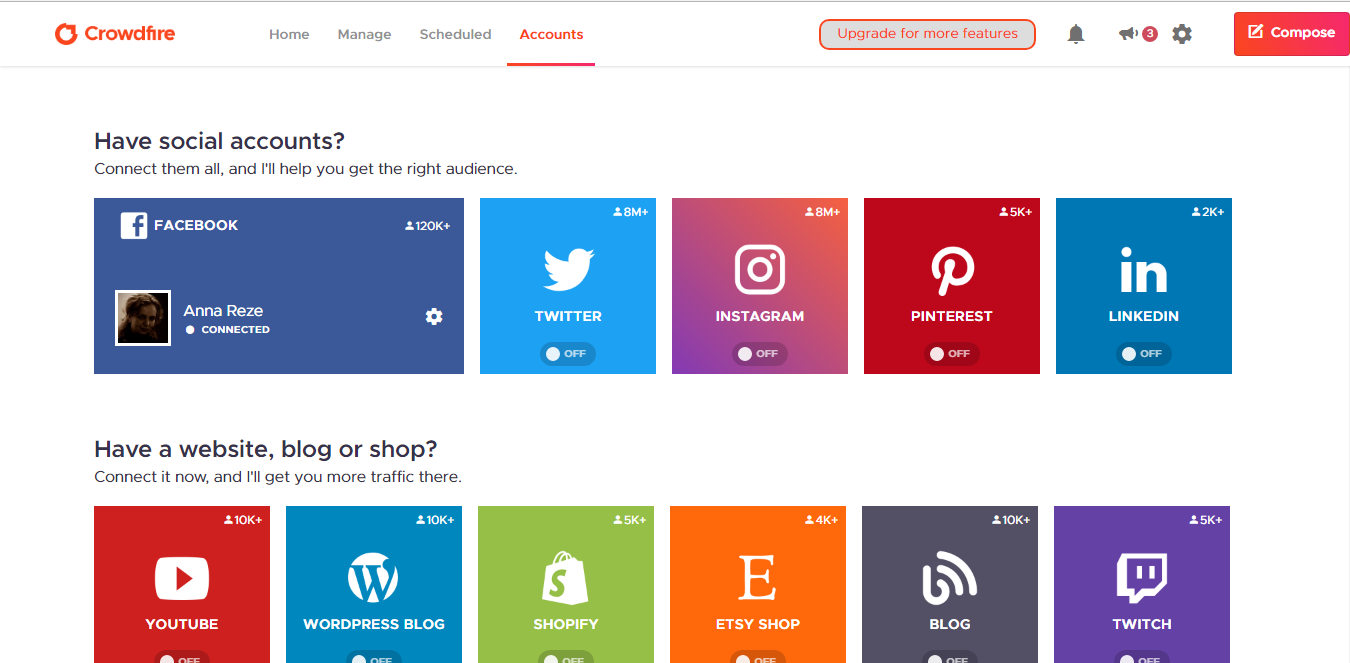The image size is (1350, 663).
Task: Go to the Home tab
Action: tap(289, 34)
